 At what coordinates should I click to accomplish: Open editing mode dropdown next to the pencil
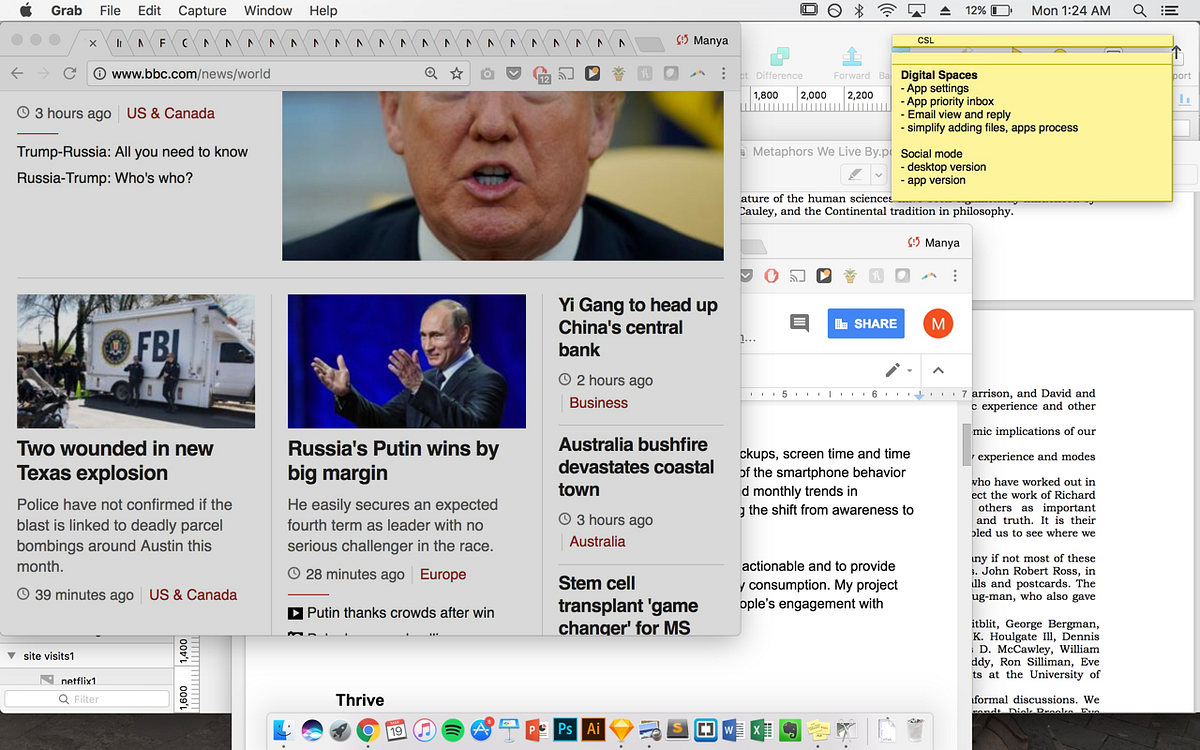point(910,371)
